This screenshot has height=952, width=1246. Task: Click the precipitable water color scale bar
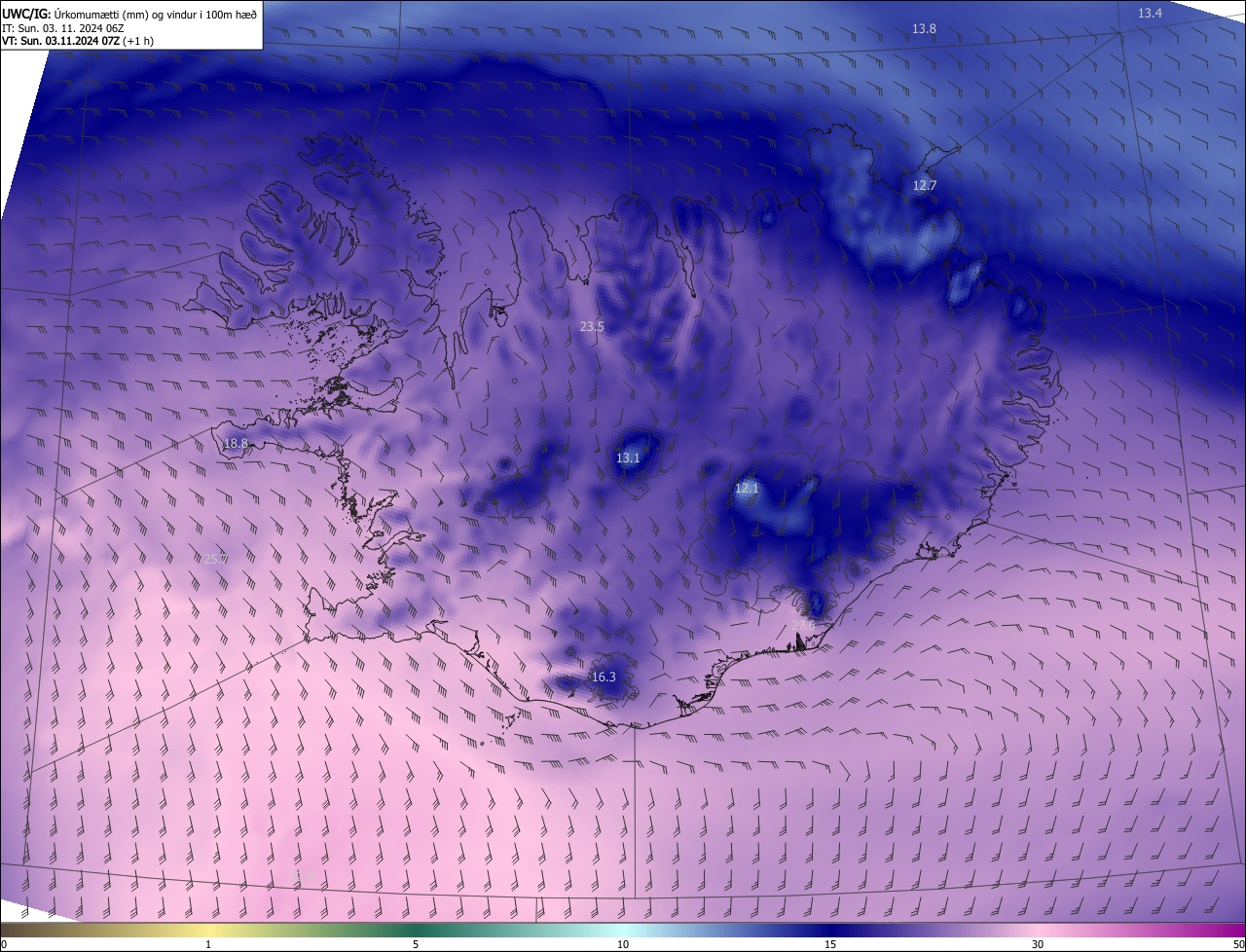(623, 931)
